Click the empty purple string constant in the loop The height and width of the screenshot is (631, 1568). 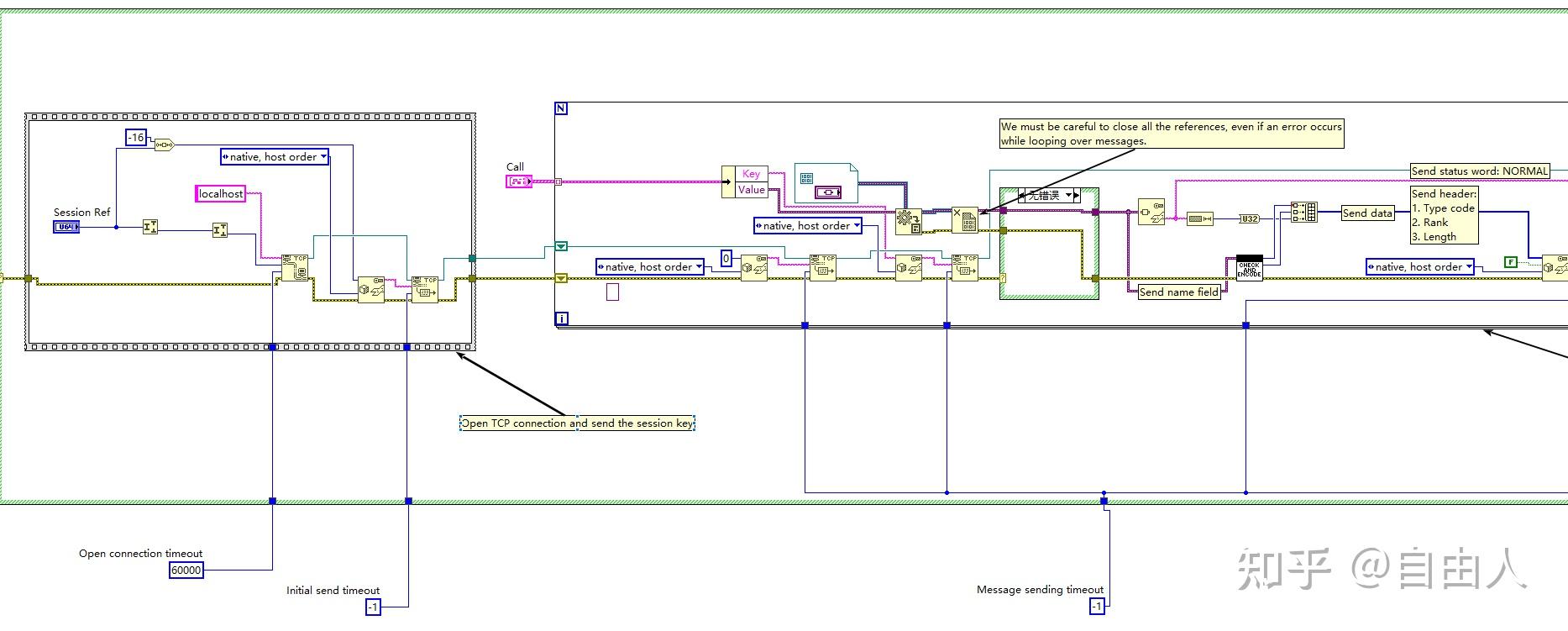coord(613,292)
